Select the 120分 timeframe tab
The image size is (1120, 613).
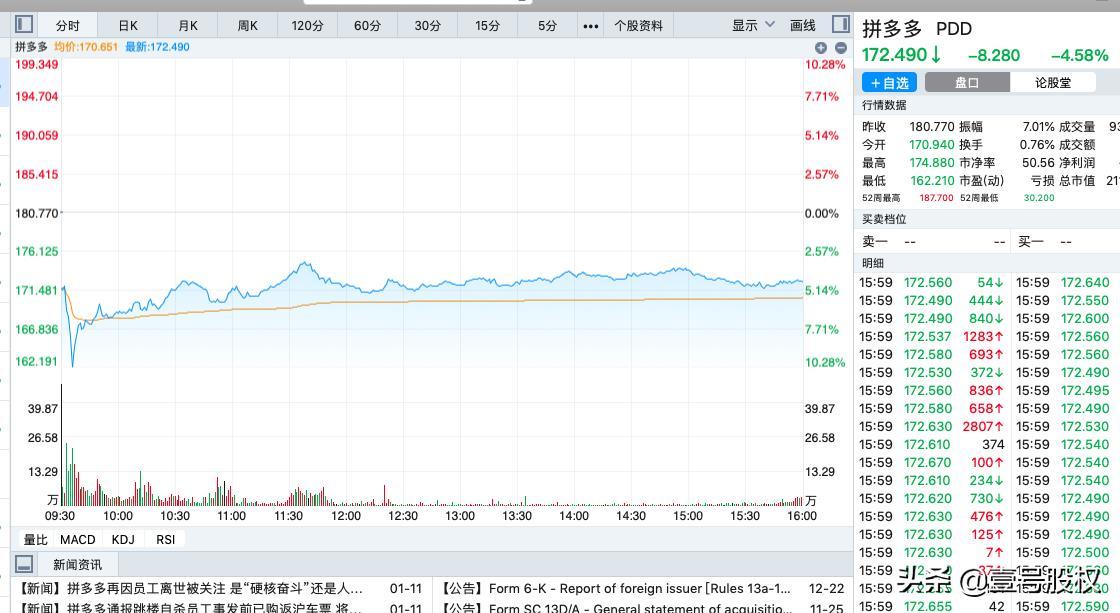pyautogui.click(x=307, y=26)
